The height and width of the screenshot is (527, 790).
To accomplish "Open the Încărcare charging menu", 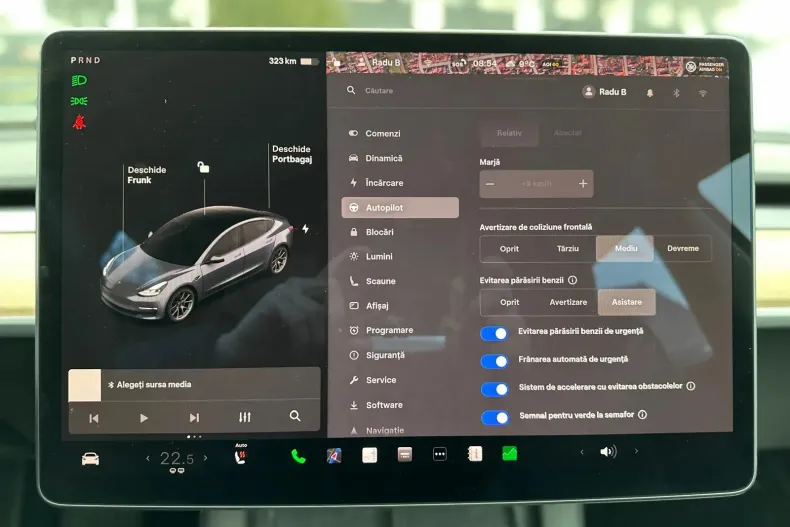I will pyautogui.click(x=376, y=182).
